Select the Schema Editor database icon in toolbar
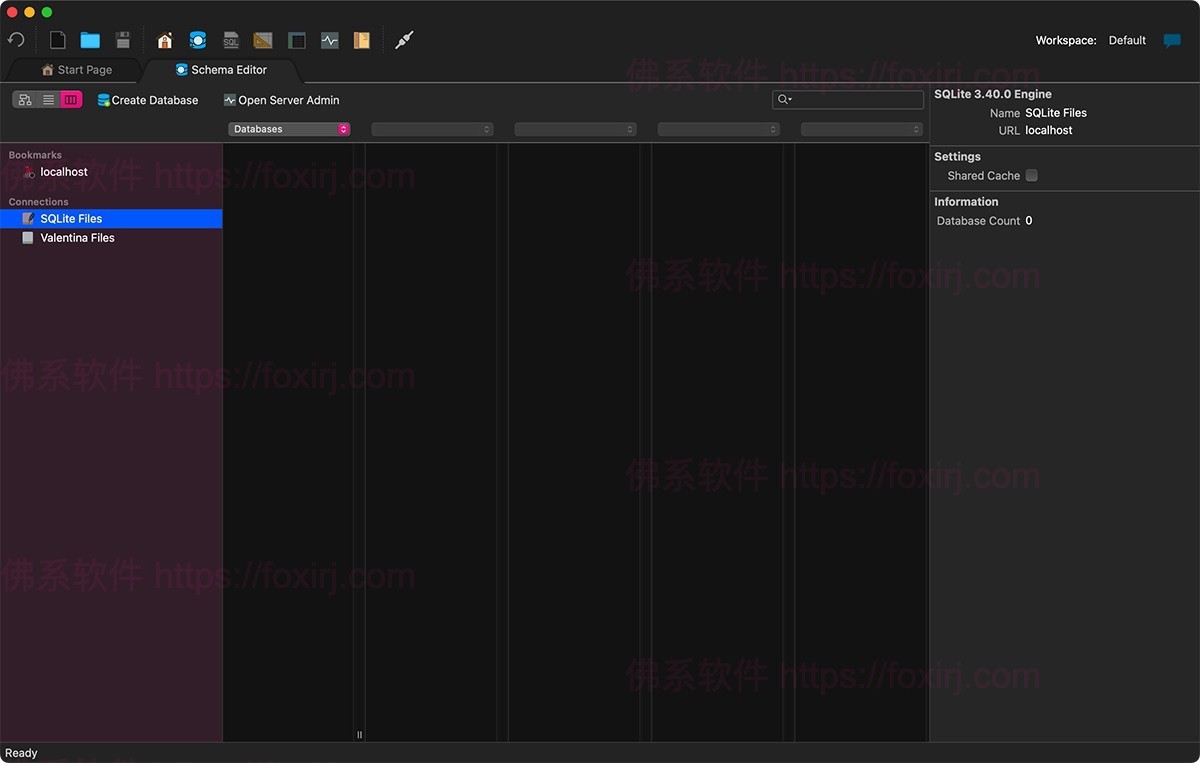 [x=197, y=40]
